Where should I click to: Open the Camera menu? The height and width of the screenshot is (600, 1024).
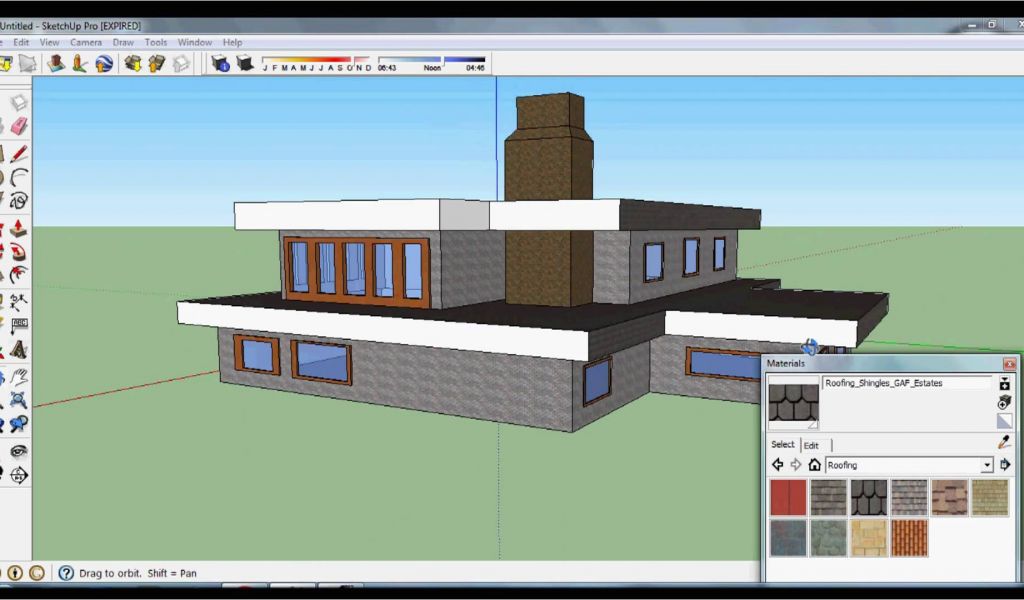pos(85,42)
